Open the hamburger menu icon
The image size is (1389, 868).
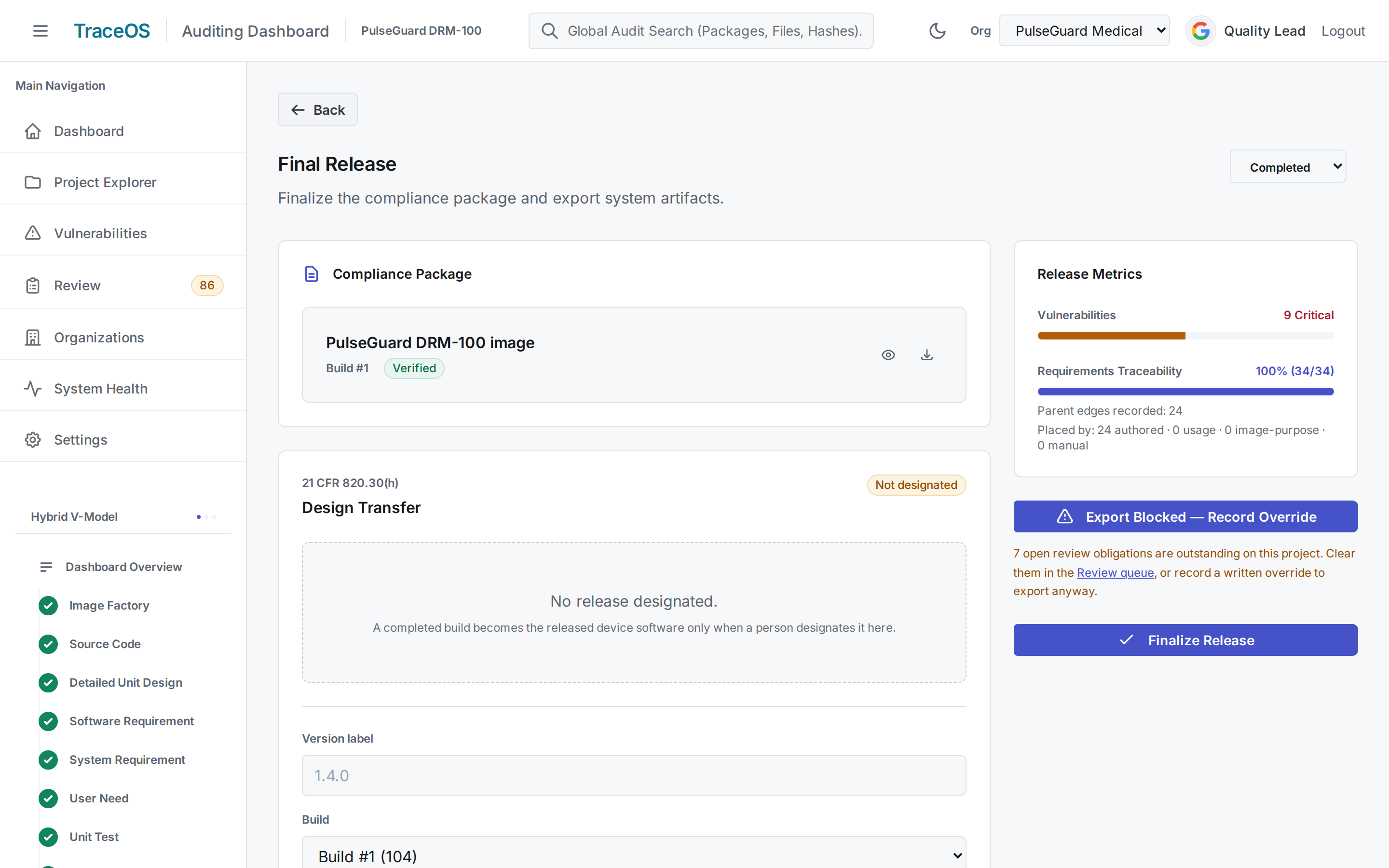tap(40, 31)
